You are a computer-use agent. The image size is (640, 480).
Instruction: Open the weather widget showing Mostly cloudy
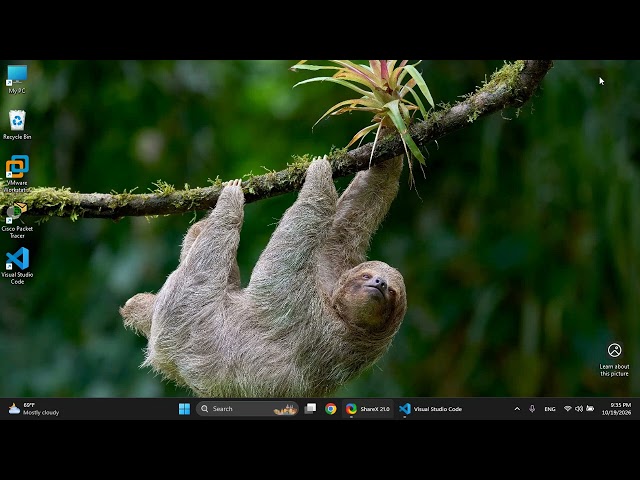coord(33,409)
